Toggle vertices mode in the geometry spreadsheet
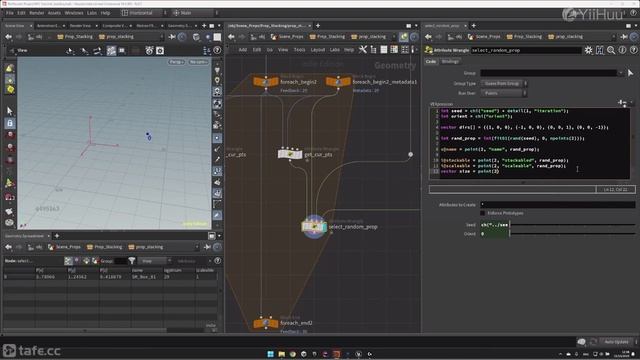The image size is (640, 360). pos(77,260)
